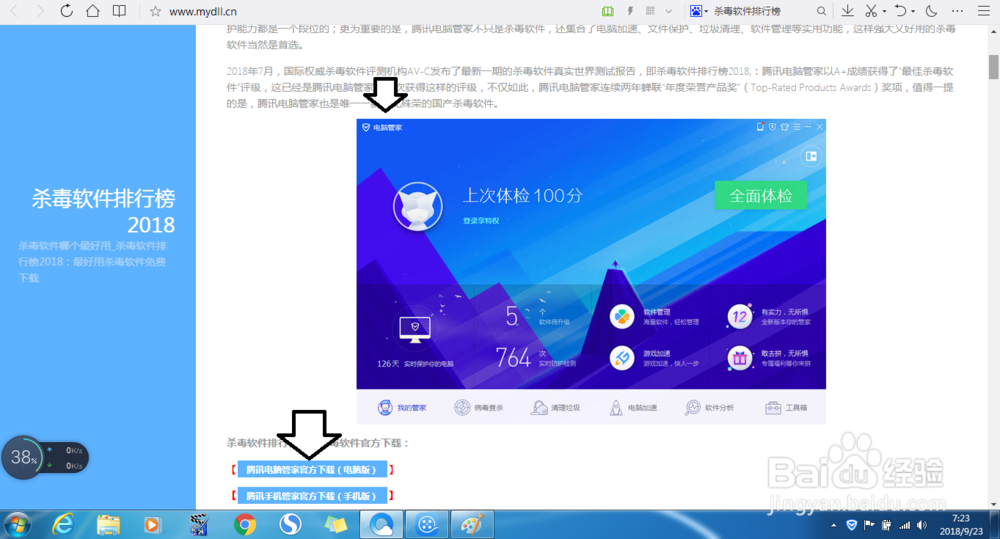
Task: Click the cat avatar in the 电脑管家 image
Action: click(418, 207)
